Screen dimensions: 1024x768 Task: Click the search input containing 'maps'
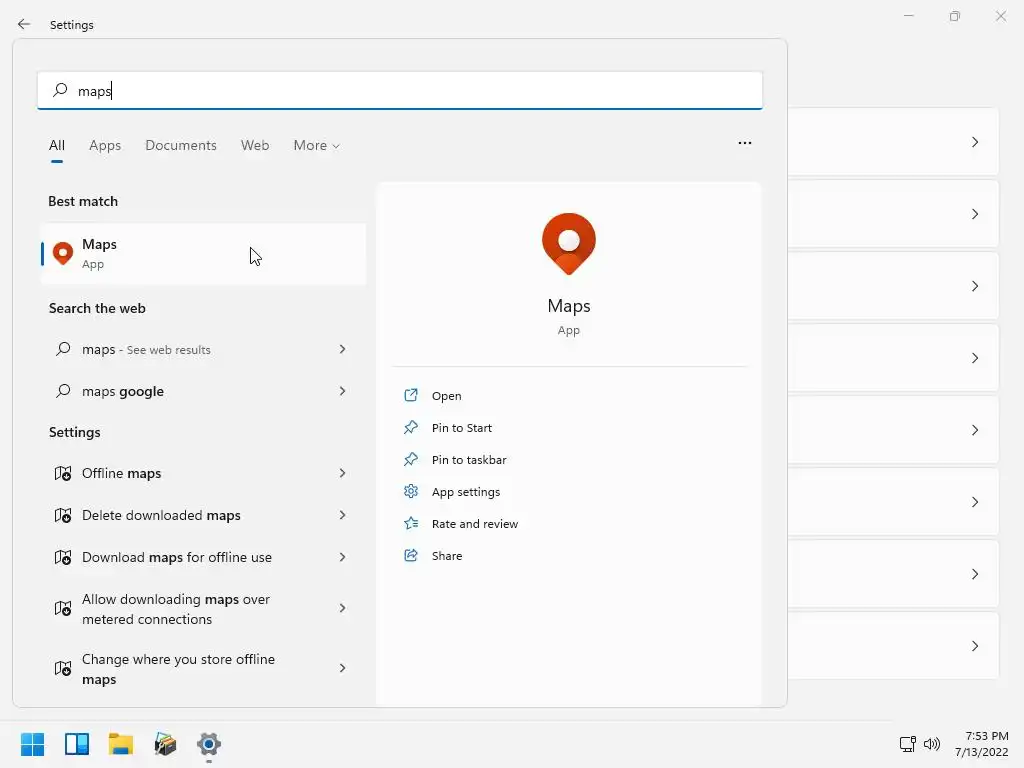pyautogui.click(x=400, y=90)
